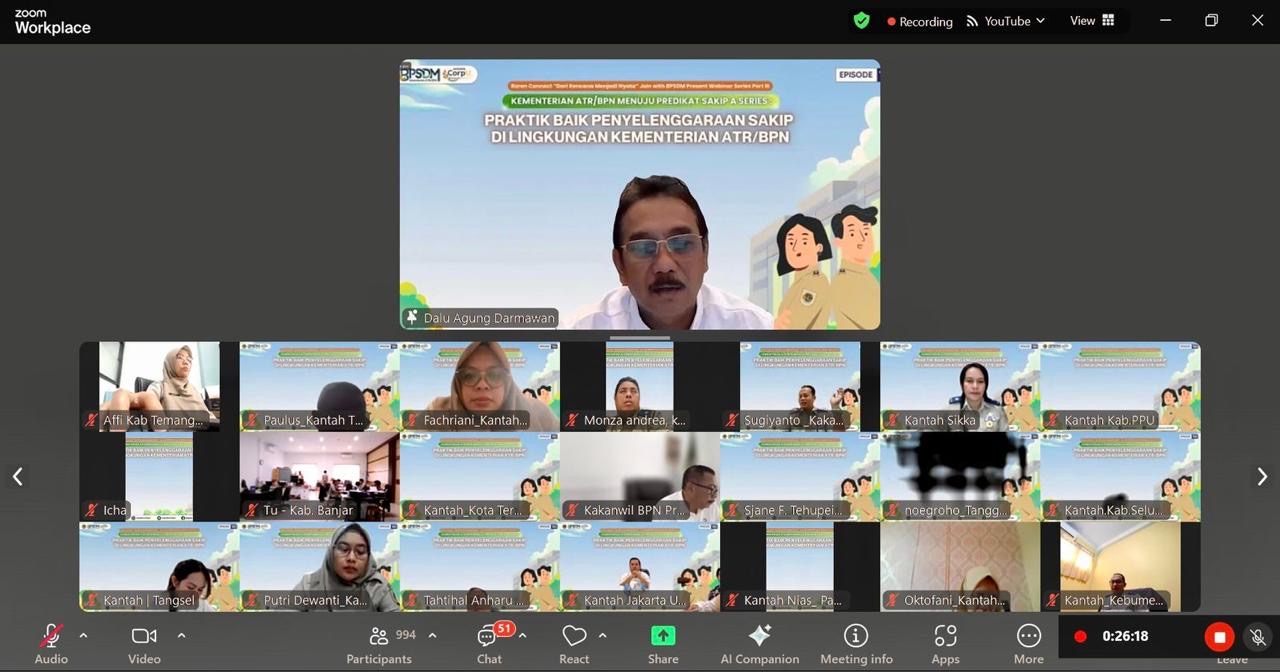Start camera using the Video icon
This screenshot has height=672, width=1280.
click(144, 637)
